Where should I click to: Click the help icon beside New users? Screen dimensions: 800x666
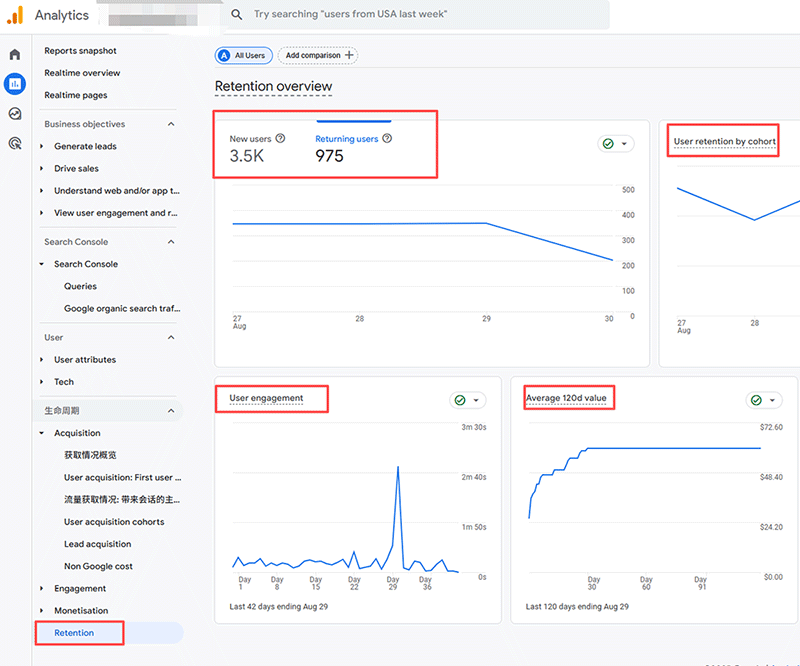(x=280, y=139)
